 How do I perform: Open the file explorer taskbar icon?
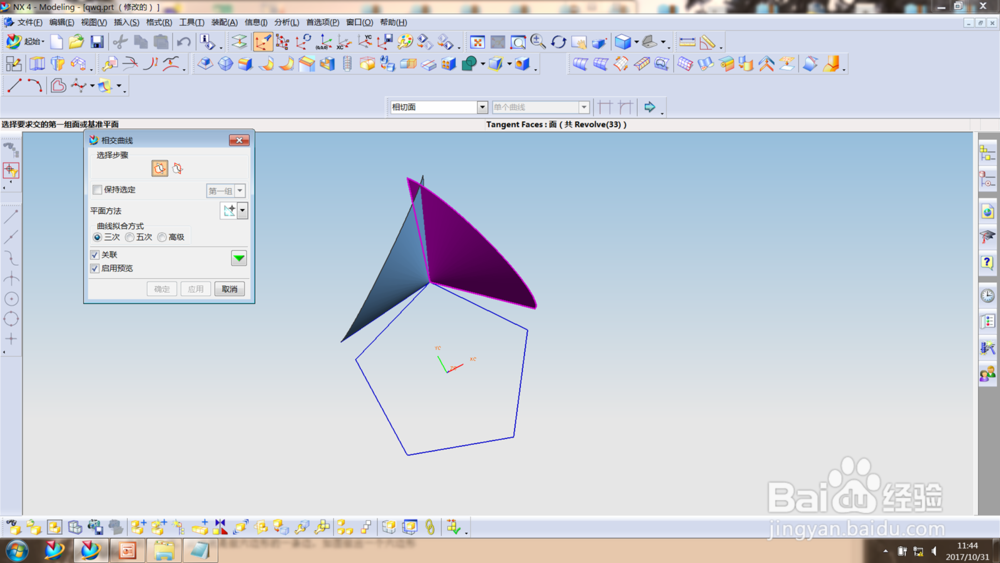[164, 550]
